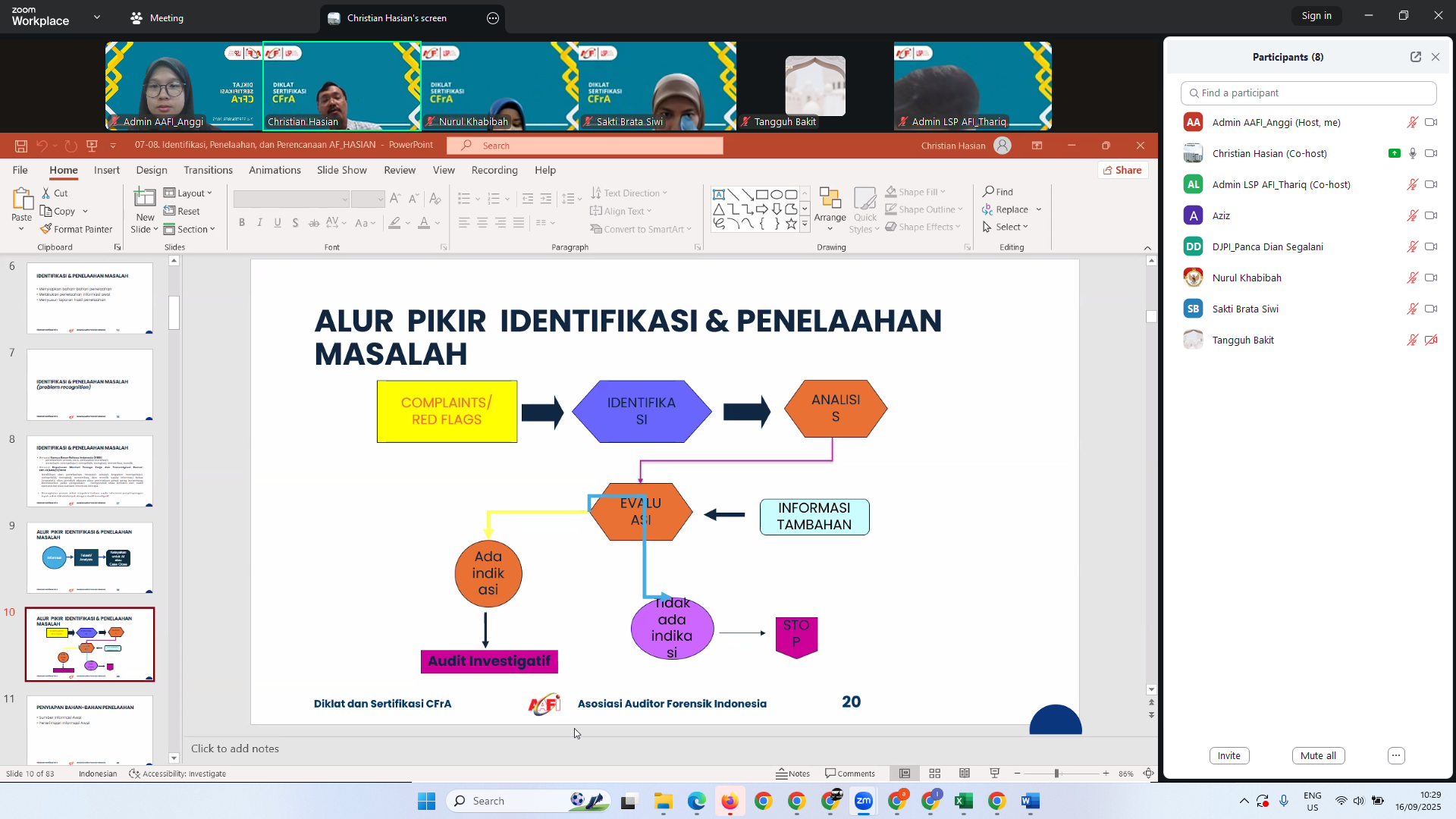
Task: Unmute Aziz's microphone in participants list
Action: (x=1412, y=215)
